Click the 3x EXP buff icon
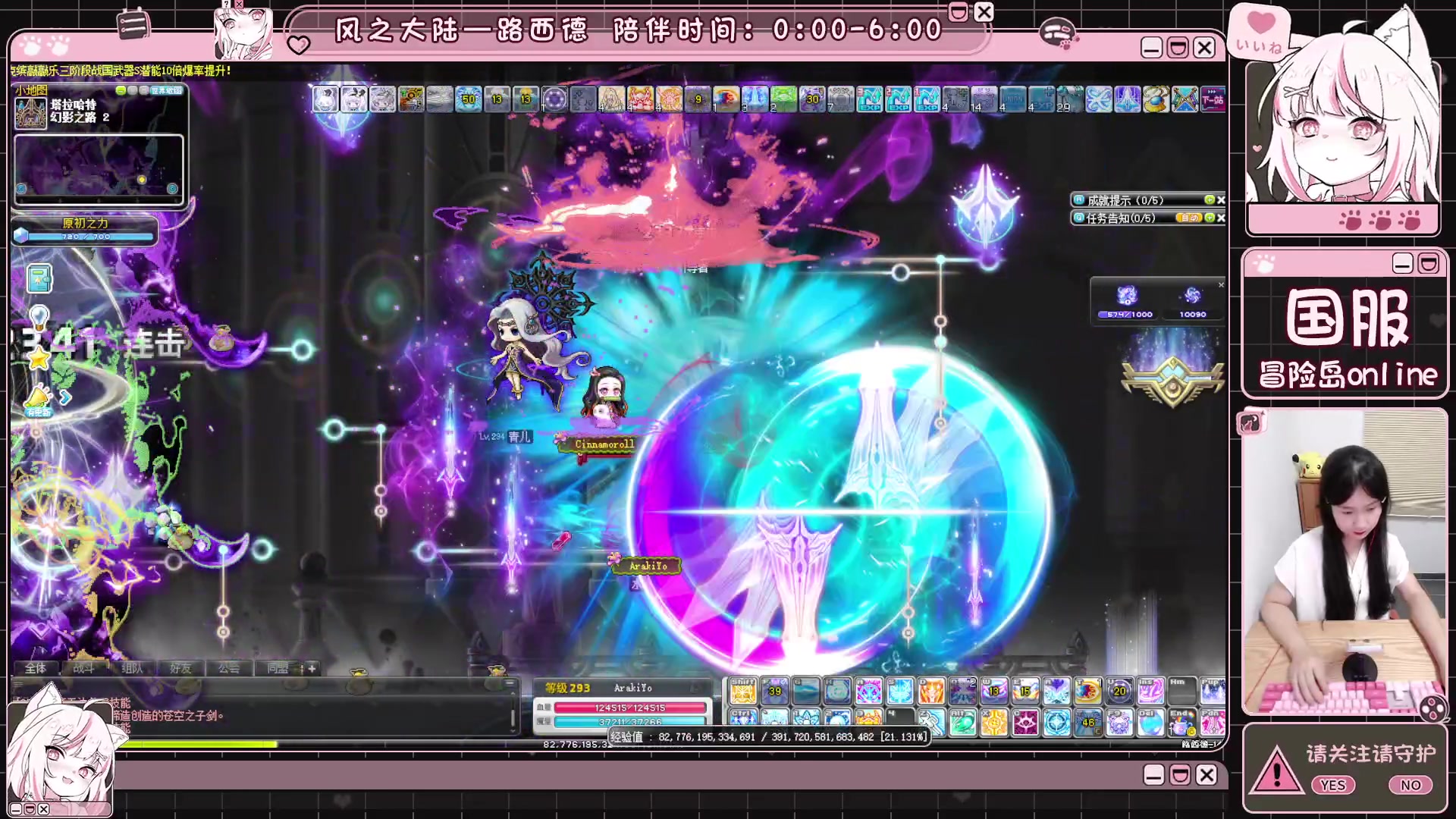The image size is (1456, 819). [870, 99]
